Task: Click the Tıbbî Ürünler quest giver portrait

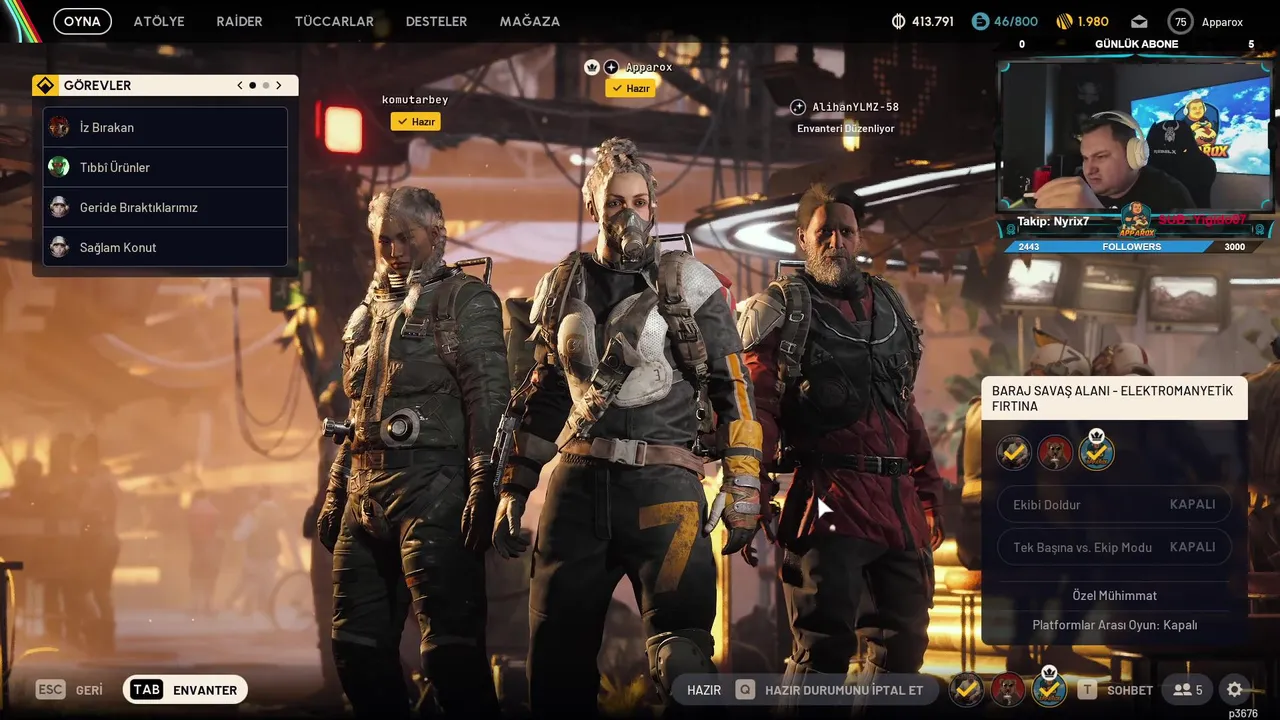Action: pos(59,167)
